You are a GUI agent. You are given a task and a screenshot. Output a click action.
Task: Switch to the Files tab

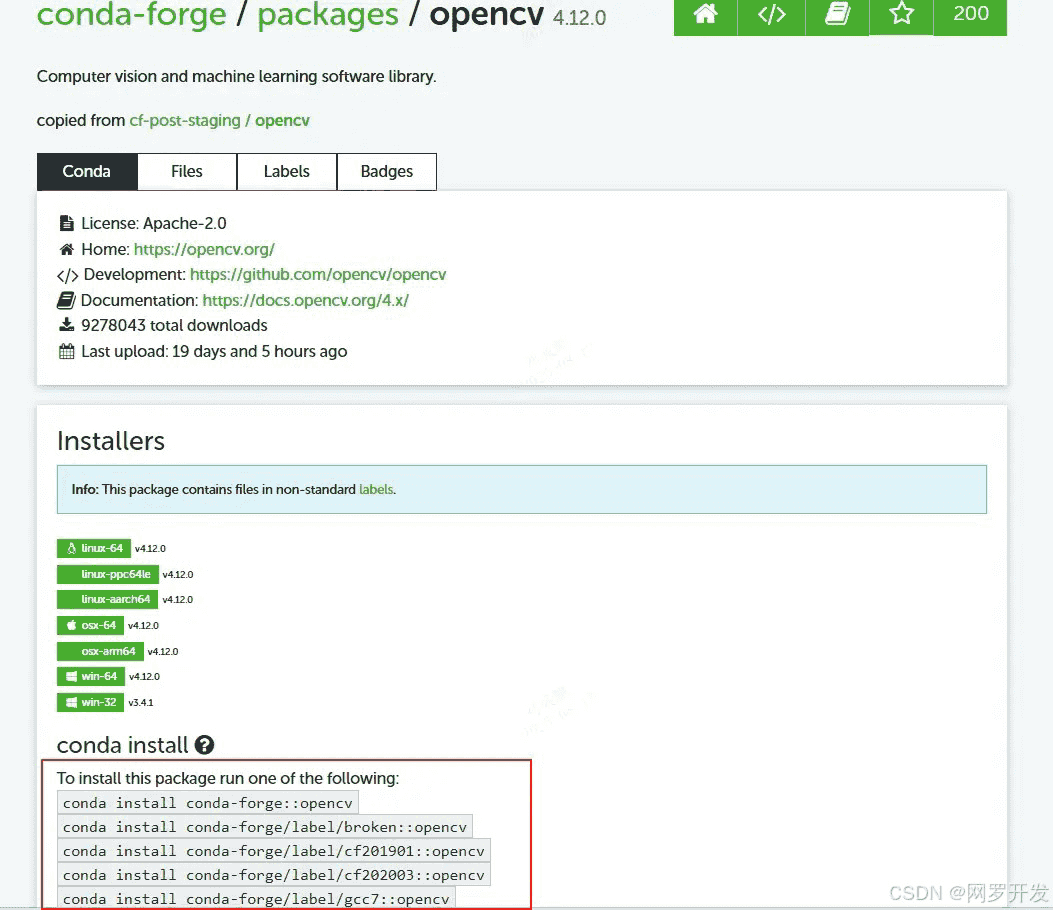click(187, 171)
